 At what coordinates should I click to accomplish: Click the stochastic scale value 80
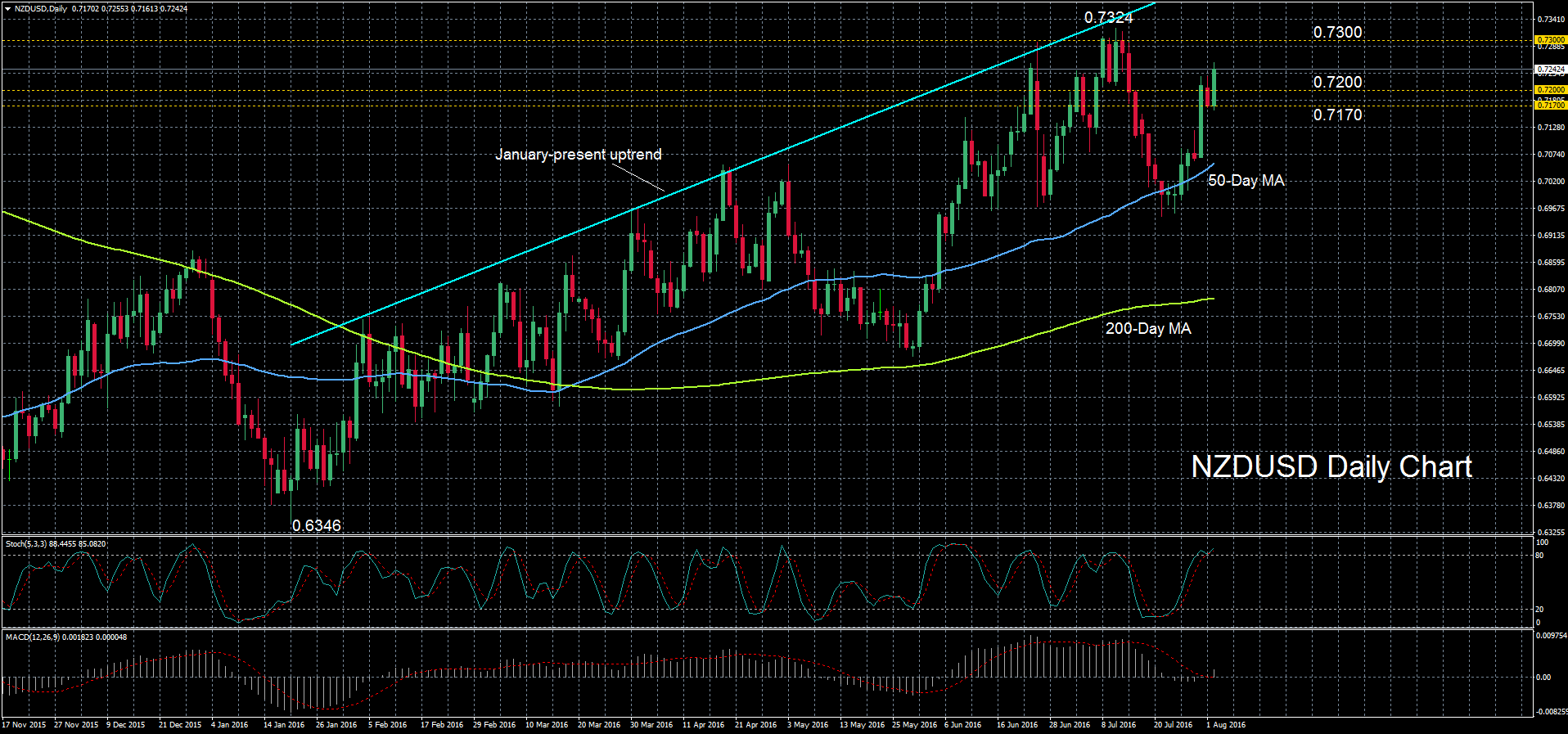click(1539, 556)
